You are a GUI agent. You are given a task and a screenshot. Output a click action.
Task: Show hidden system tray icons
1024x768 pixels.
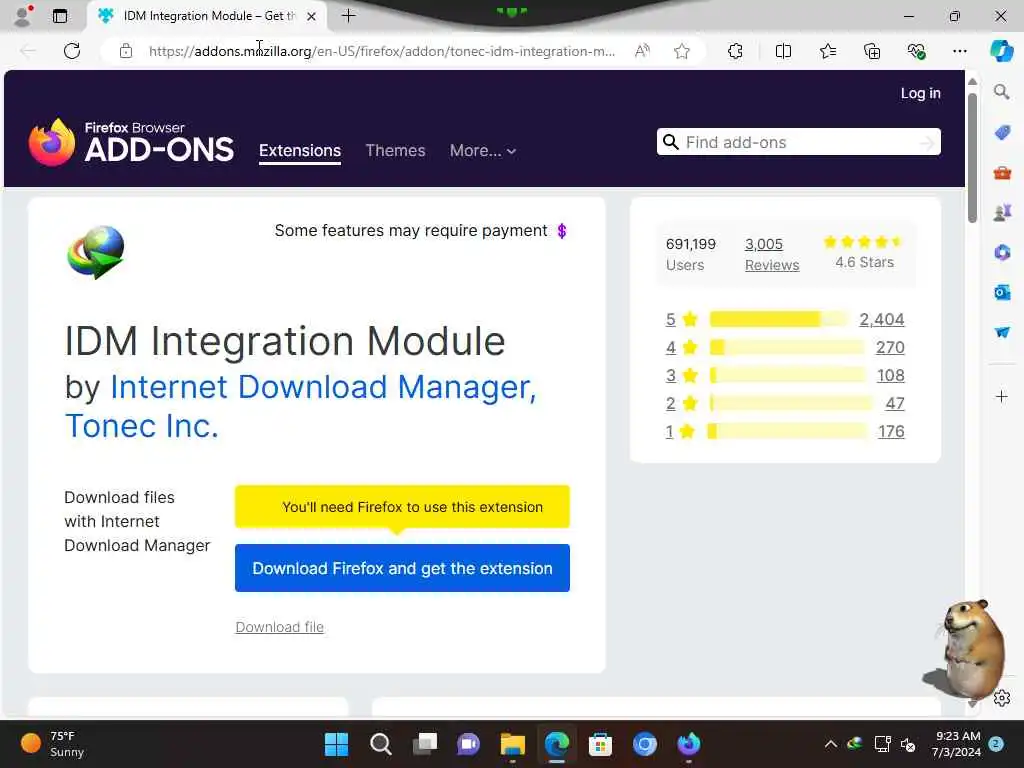831,744
